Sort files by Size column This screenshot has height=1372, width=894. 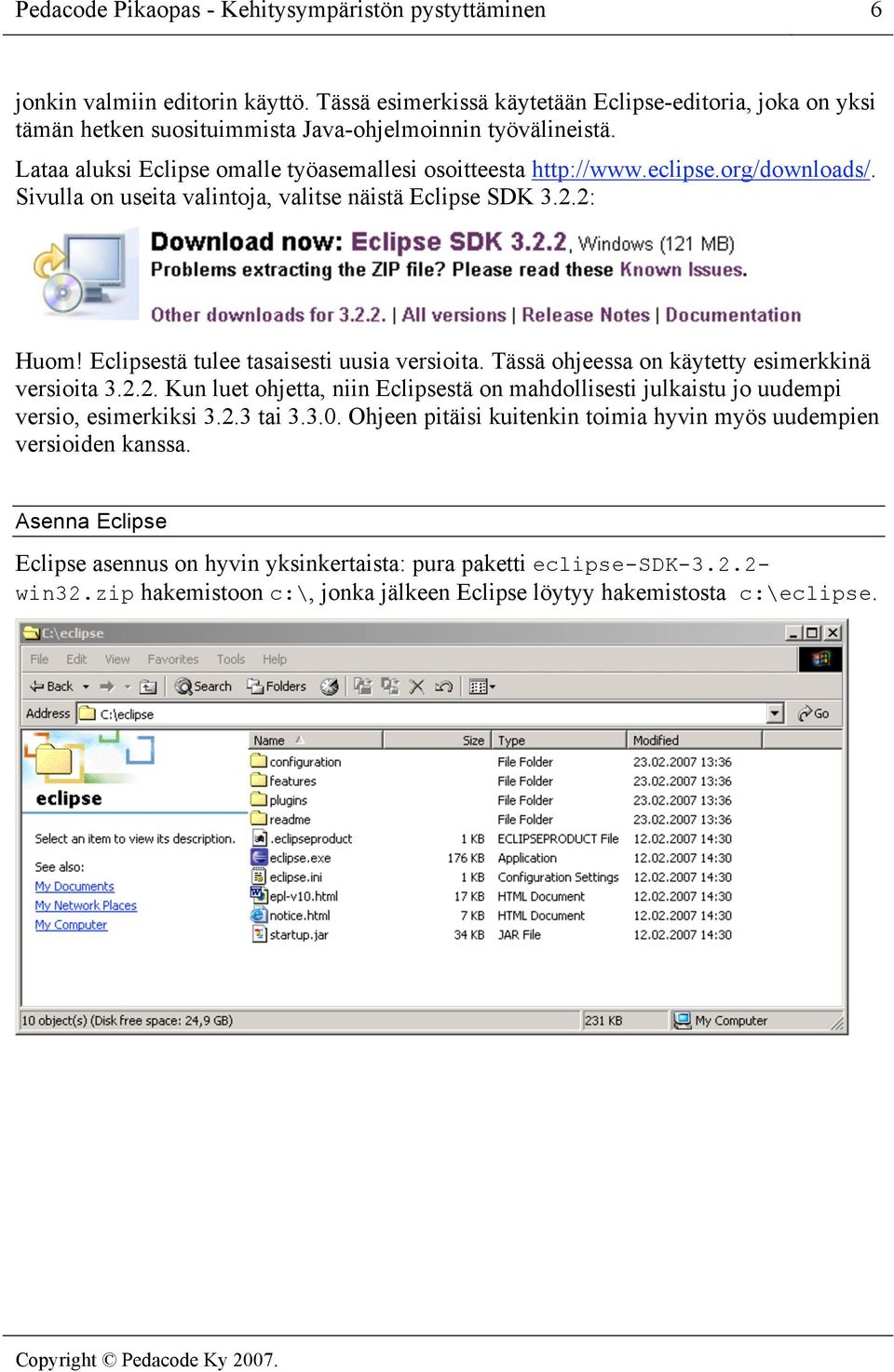click(435, 740)
